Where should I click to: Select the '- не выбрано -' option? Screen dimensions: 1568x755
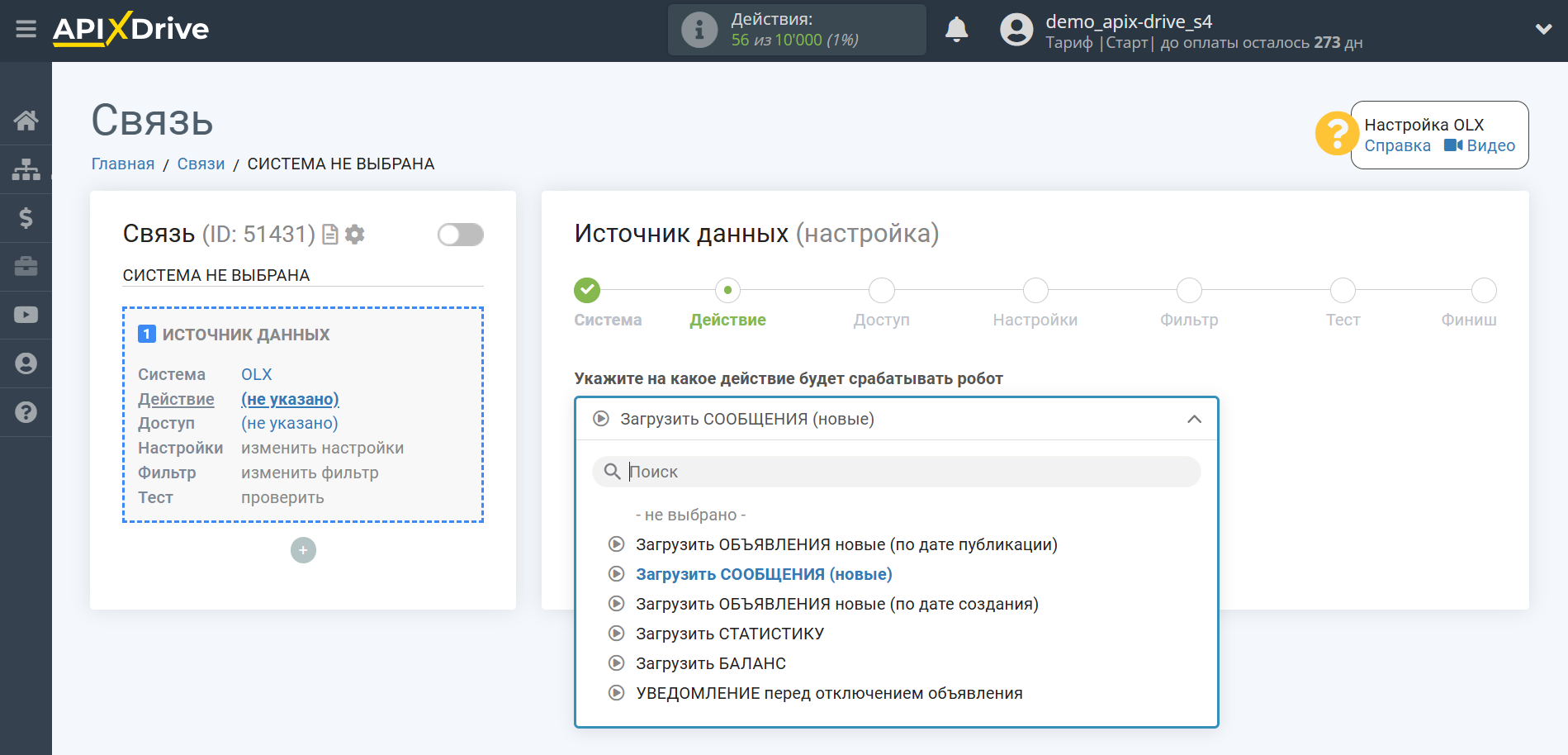point(690,515)
